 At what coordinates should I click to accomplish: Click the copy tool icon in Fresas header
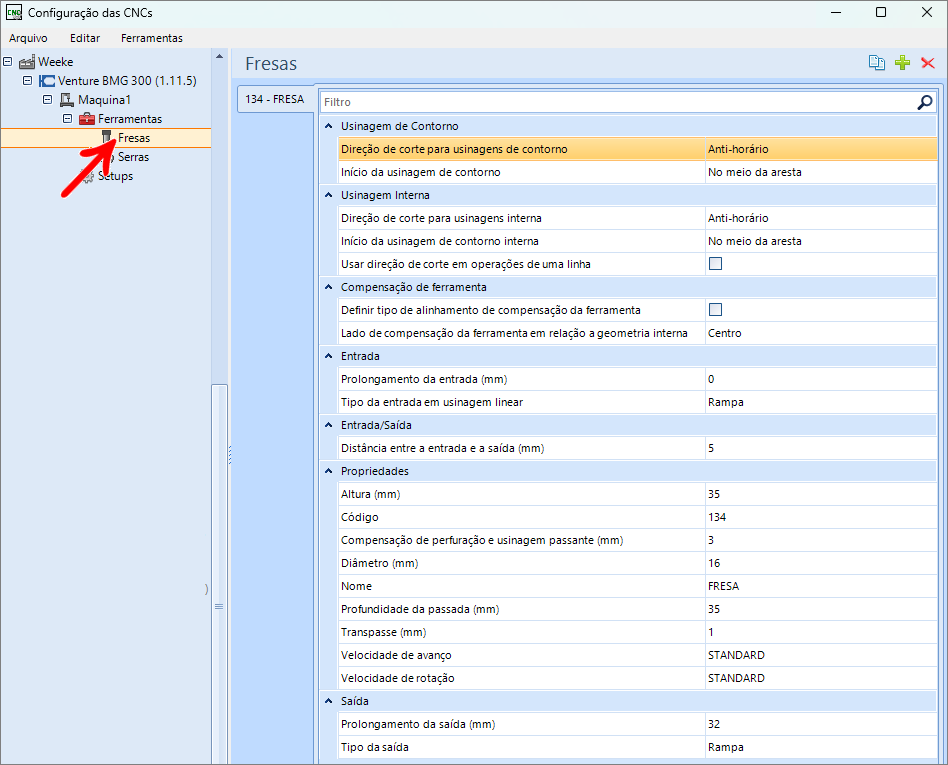[x=877, y=62]
